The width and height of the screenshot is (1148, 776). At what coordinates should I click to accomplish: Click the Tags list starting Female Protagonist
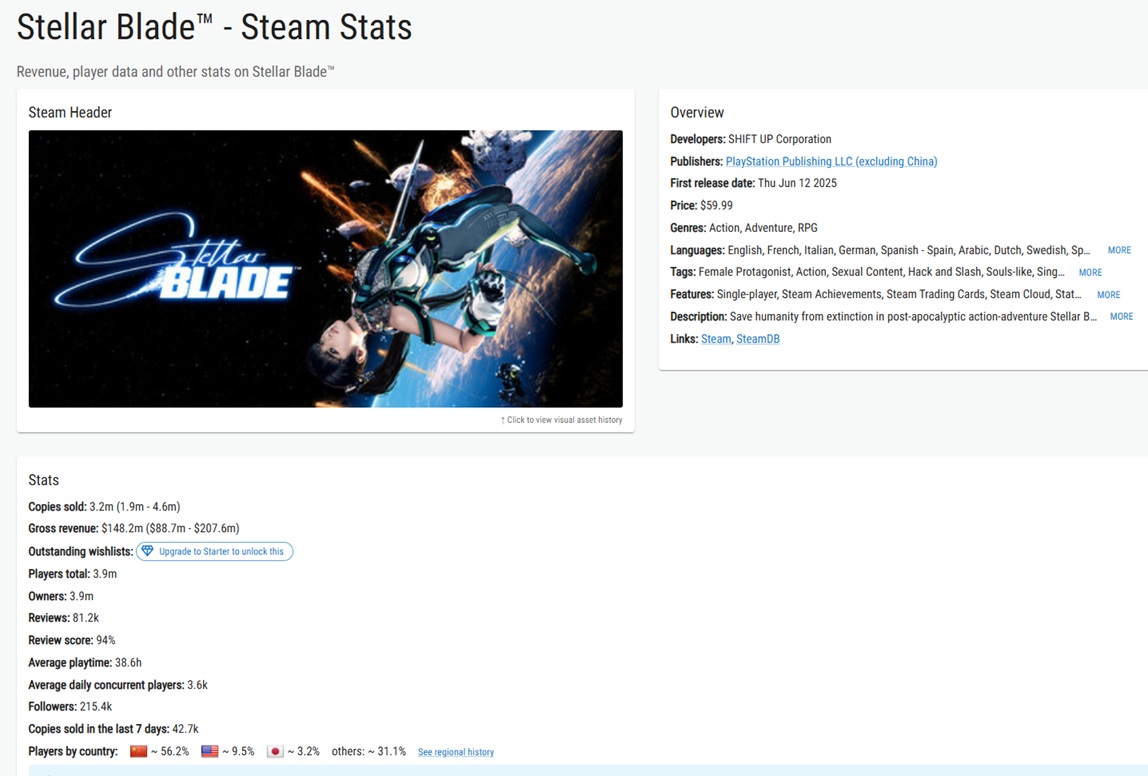tap(882, 272)
